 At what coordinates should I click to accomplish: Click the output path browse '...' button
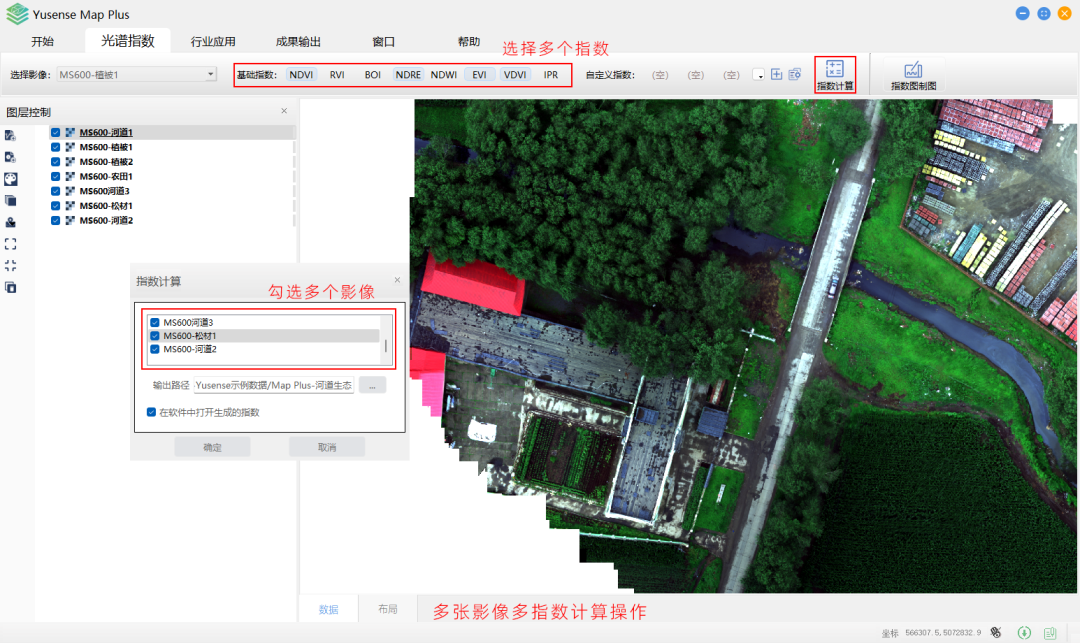point(372,385)
